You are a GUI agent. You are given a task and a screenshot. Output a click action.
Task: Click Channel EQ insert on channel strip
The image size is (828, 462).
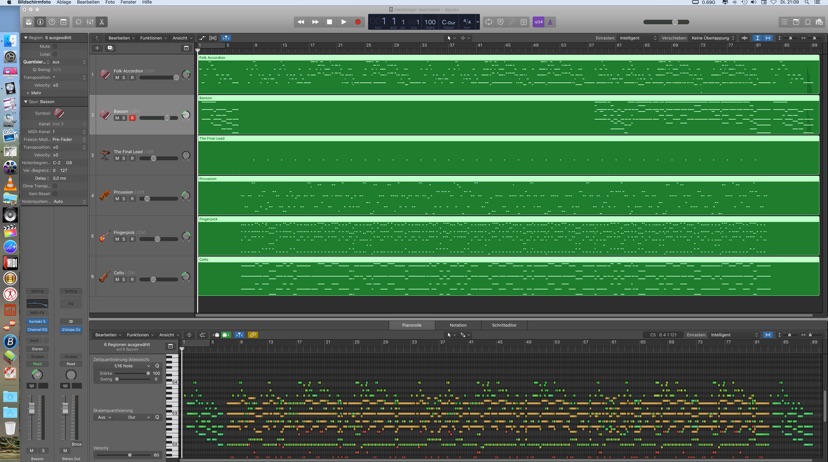[x=37, y=329]
